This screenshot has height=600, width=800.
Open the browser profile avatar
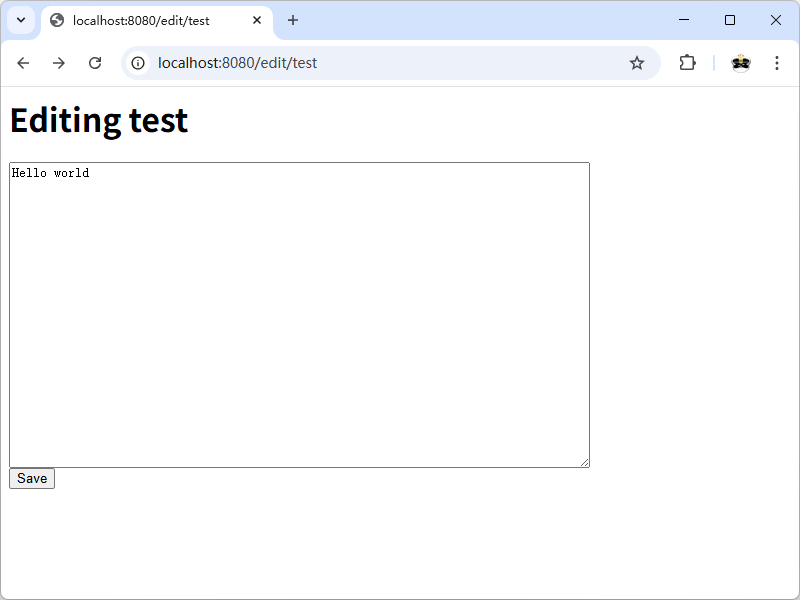(740, 63)
